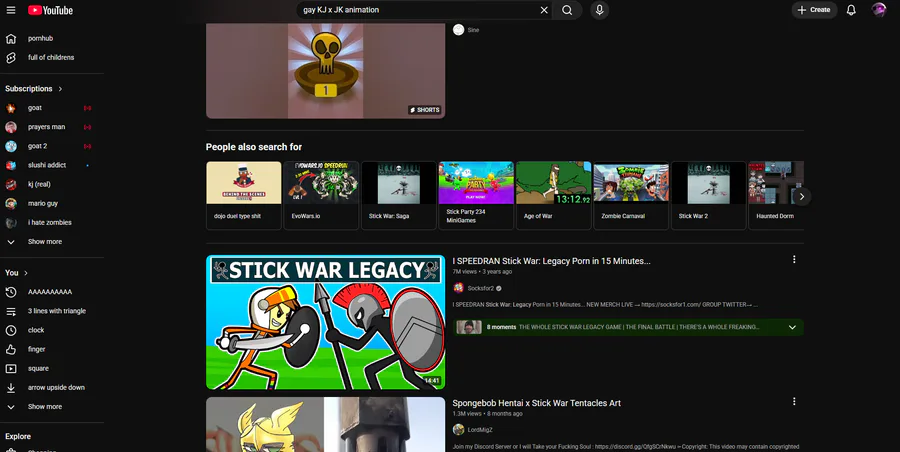
Task: Select the EvoWars.io search card
Action: click(x=321, y=195)
